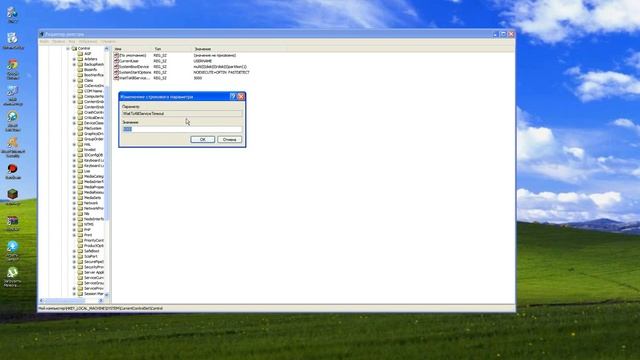Select the NTMS key
Screen dimensions: 640x360
[89, 224]
